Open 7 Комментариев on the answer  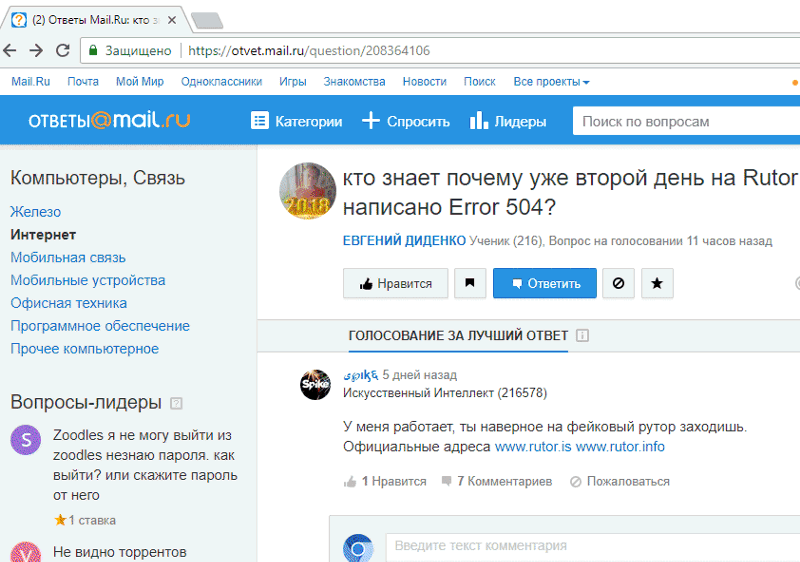tap(497, 481)
